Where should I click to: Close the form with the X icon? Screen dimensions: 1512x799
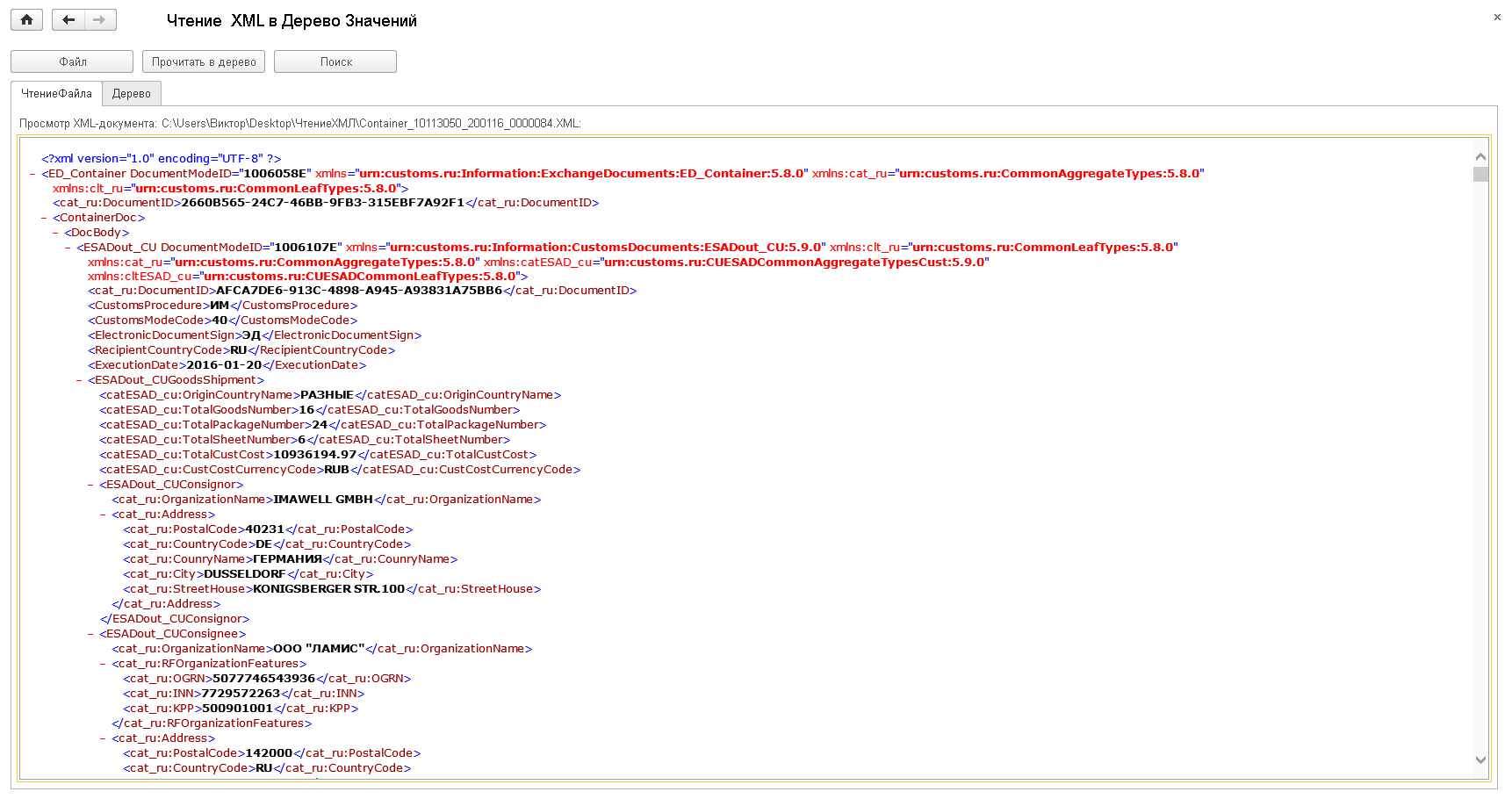coord(1497,17)
